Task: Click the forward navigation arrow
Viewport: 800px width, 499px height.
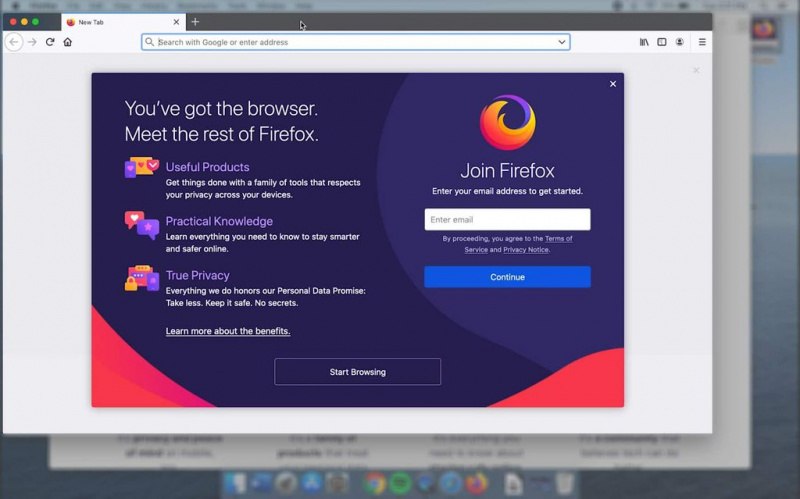Action: point(32,42)
